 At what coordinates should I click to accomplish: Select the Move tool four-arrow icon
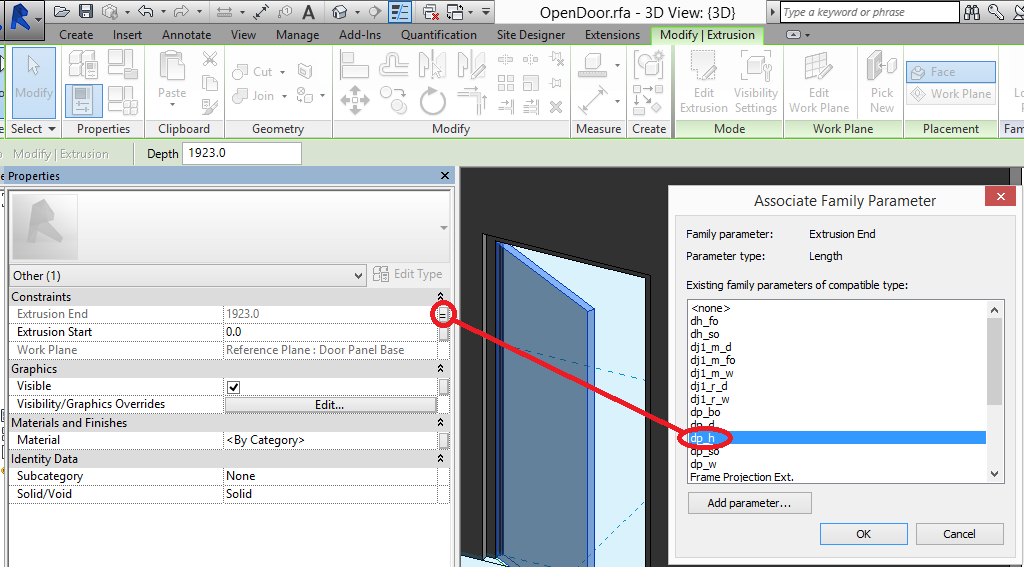(x=355, y=101)
